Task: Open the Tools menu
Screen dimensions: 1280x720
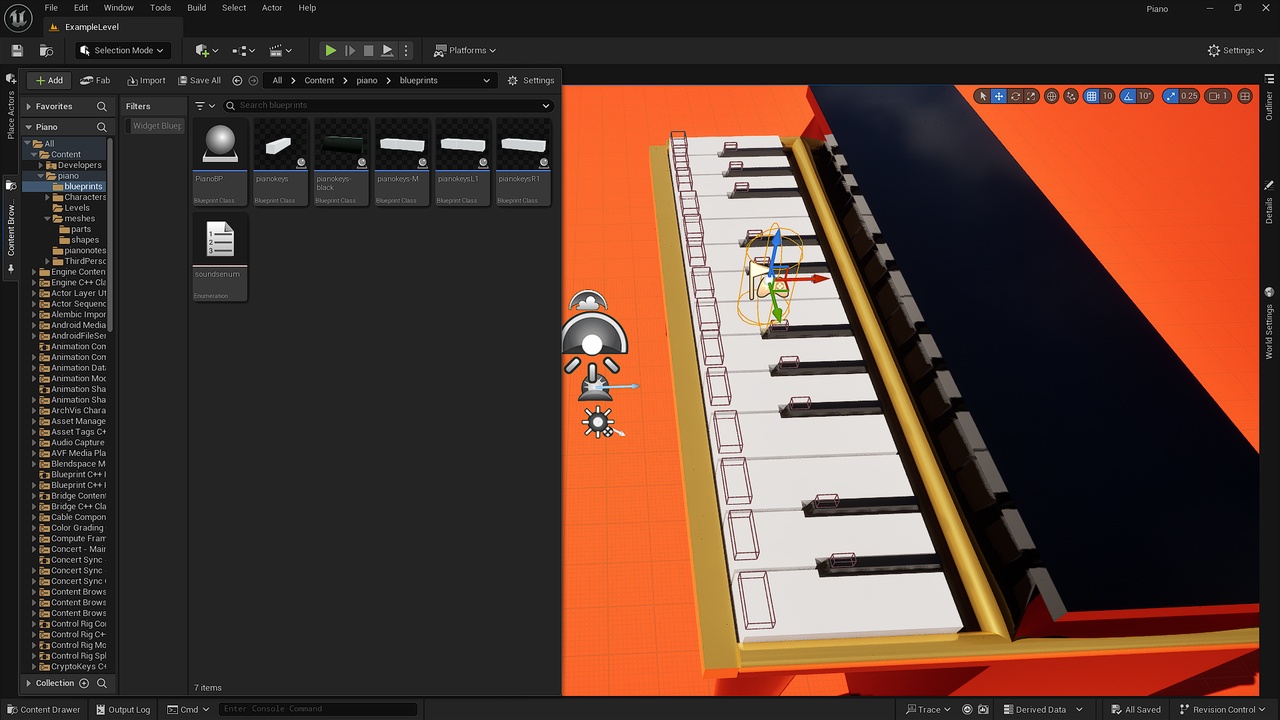Action: pos(160,8)
